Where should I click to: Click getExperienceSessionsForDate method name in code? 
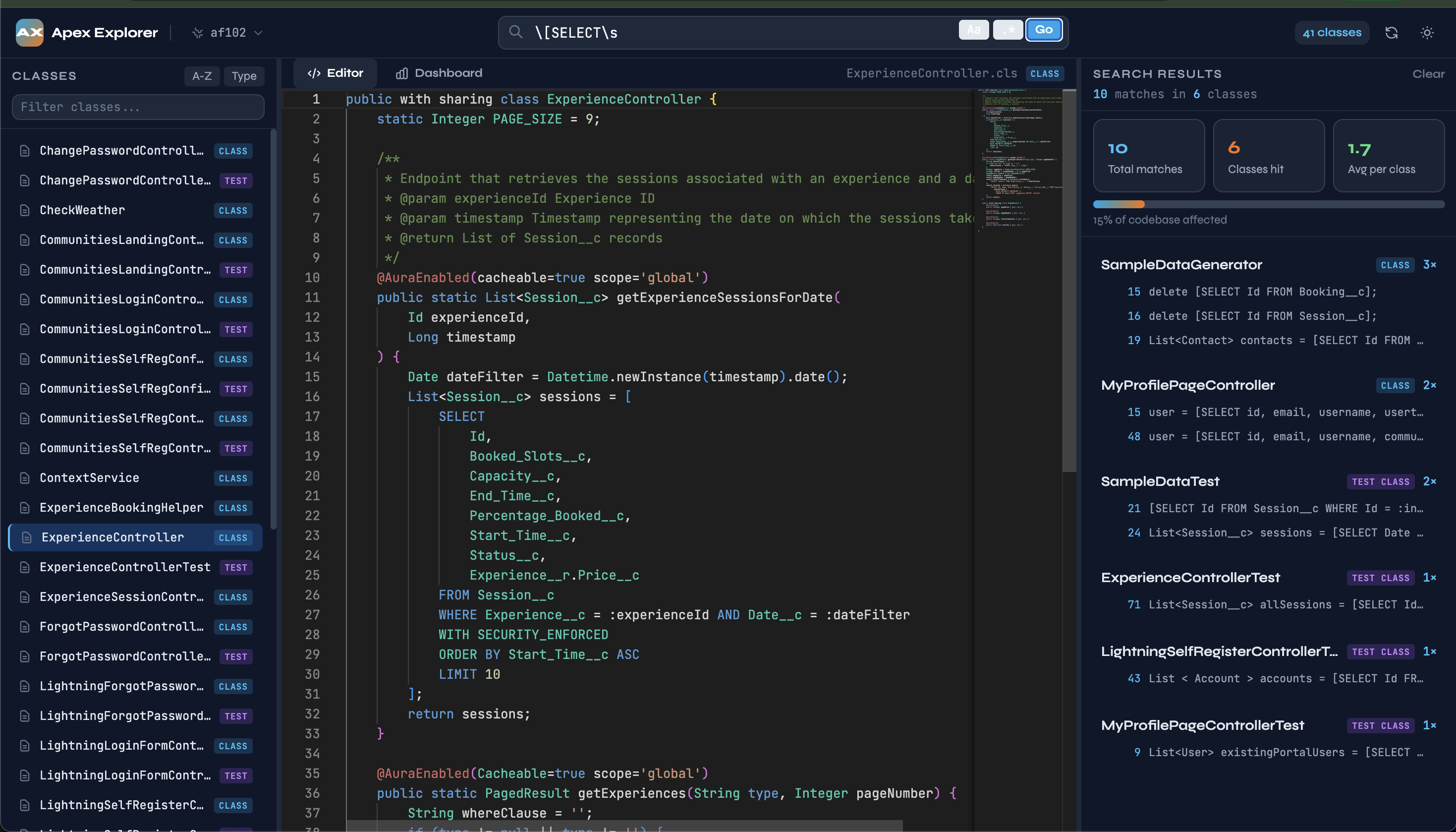coord(725,297)
